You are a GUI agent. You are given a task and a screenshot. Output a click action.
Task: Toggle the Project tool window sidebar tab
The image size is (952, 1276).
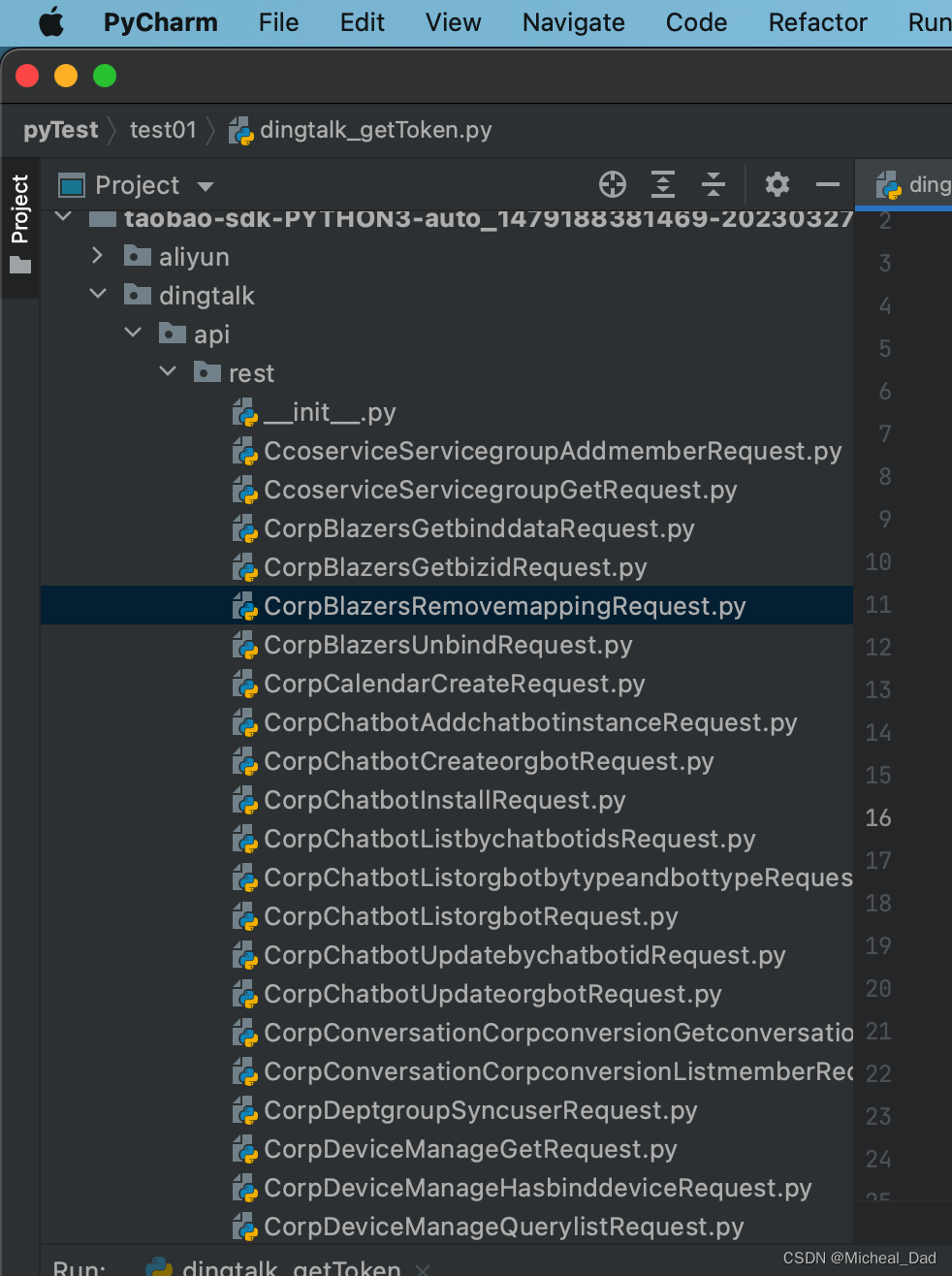tap(19, 224)
